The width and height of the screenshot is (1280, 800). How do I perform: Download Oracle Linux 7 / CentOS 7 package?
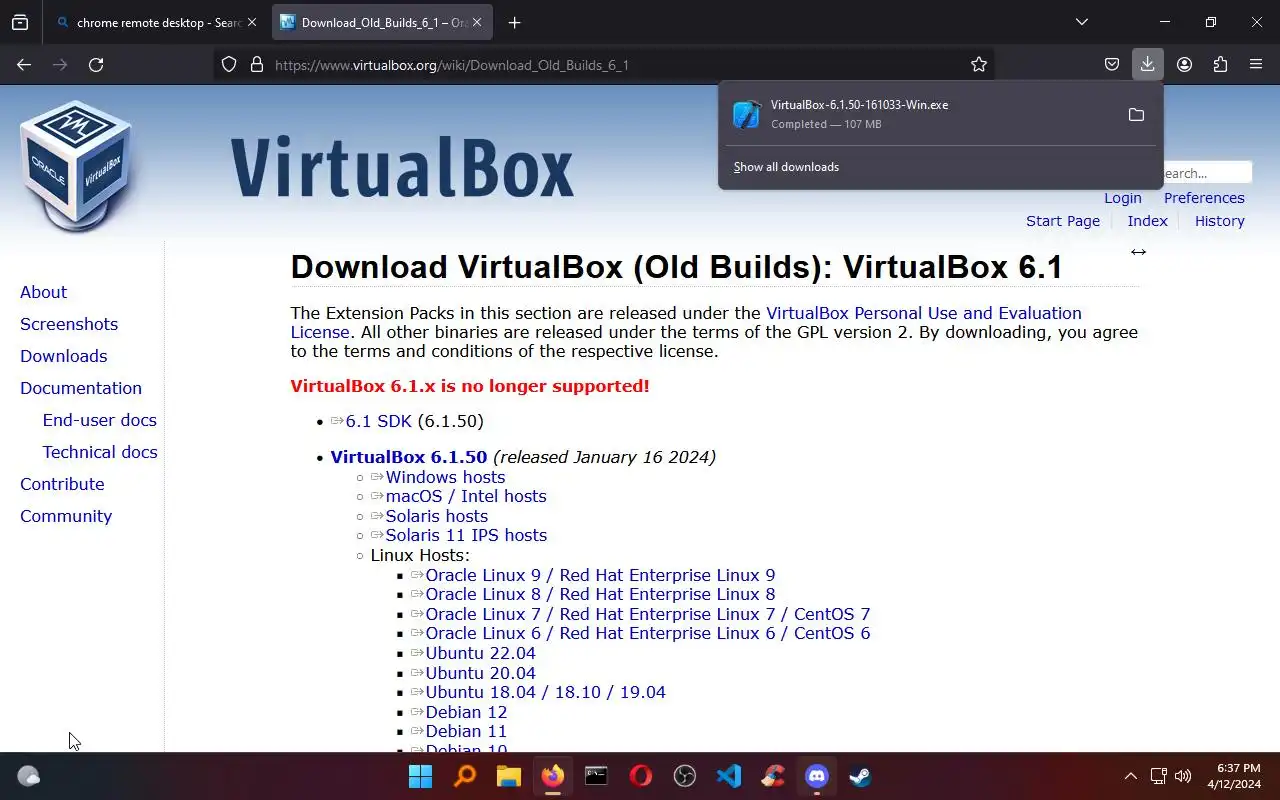point(648,614)
